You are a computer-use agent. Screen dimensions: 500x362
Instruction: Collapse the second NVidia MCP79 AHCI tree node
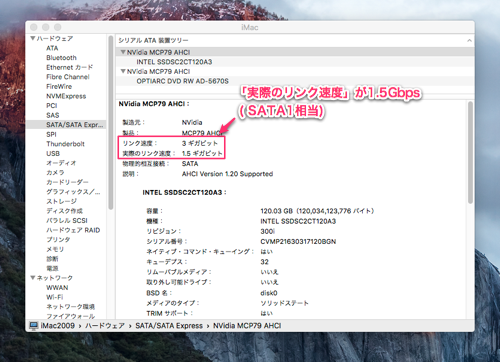click(x=123, y=71)
